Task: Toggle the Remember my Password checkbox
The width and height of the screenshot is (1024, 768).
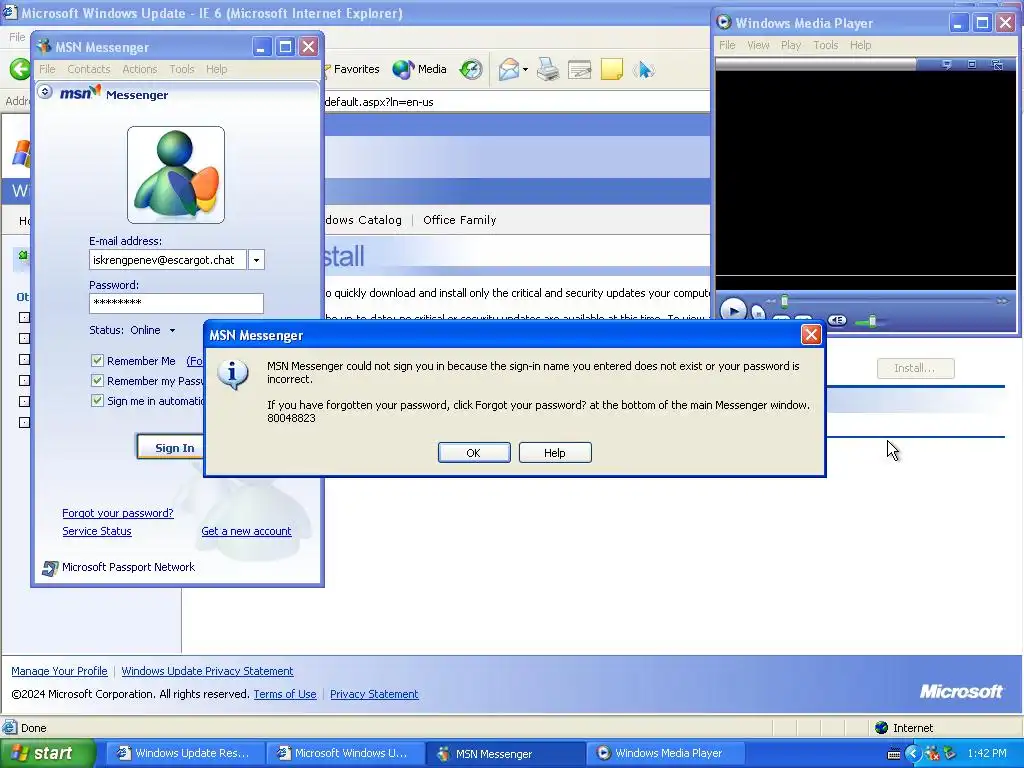Action: 97,381
